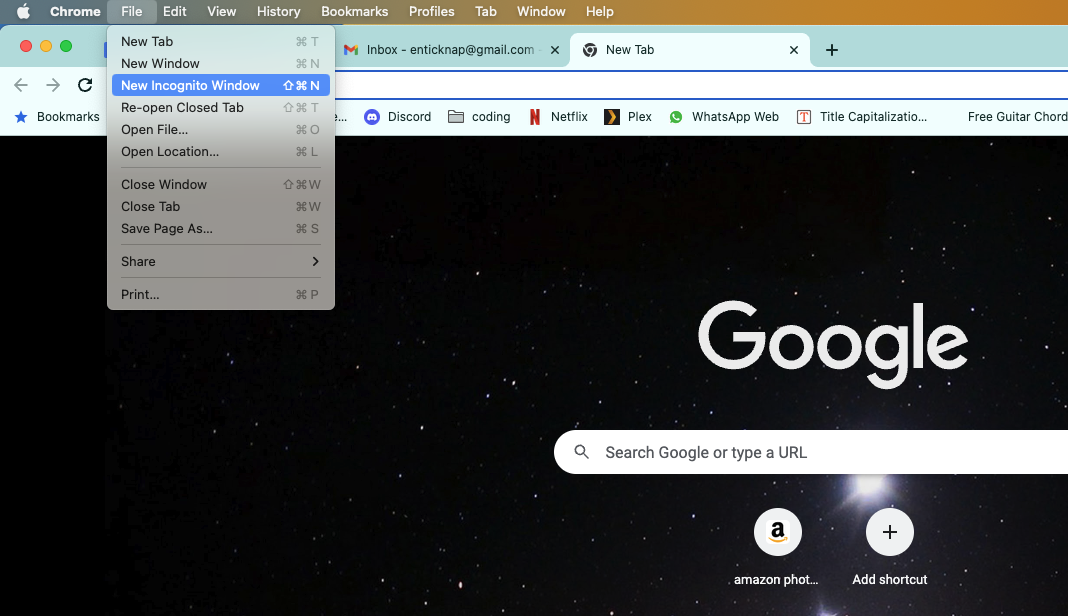This screenshot has width=1068, height=616.
Task: Close the New Tab tab
Action: pos(794,50)
